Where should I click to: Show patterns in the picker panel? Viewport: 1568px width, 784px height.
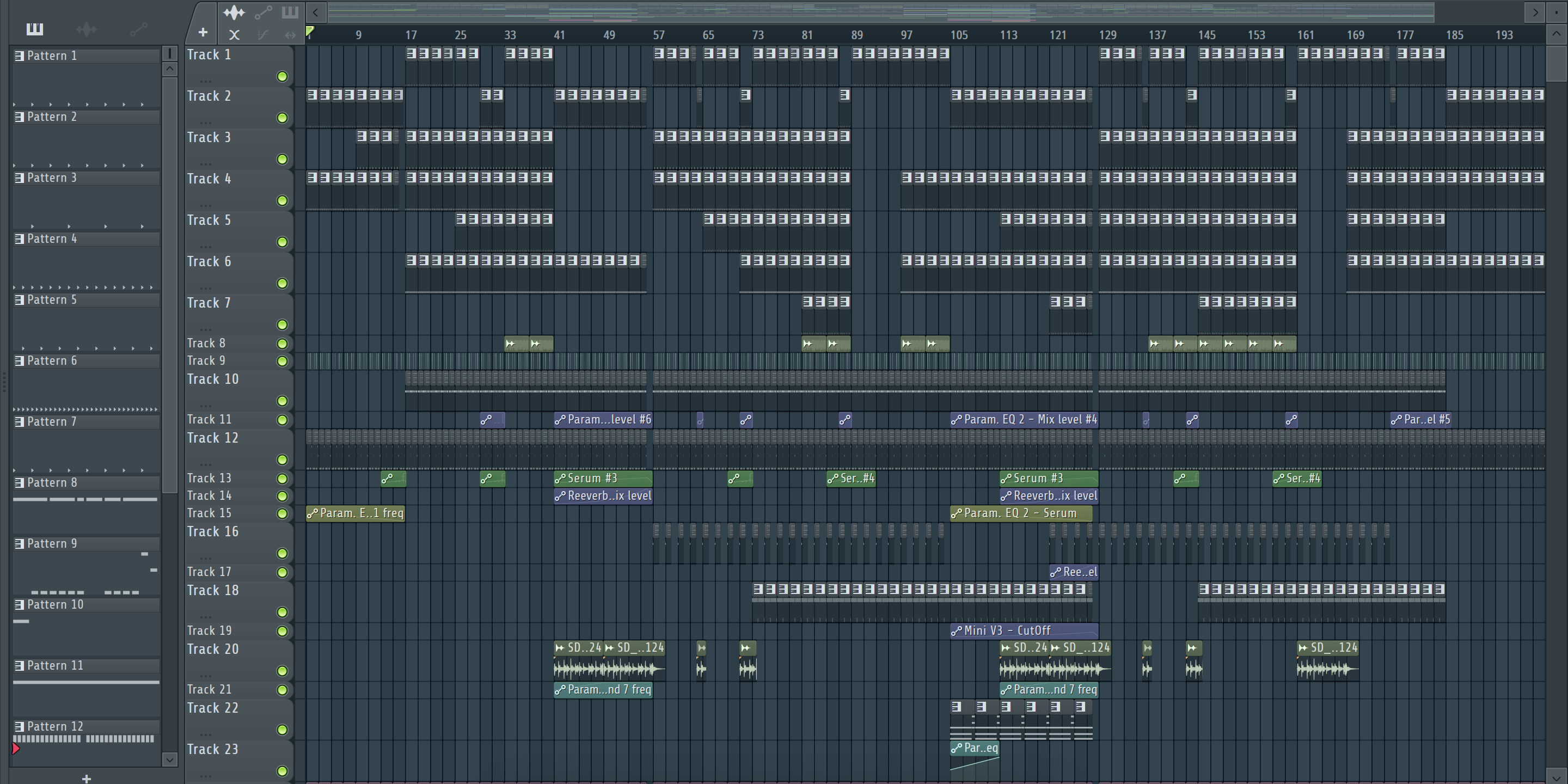tap(35, 29)
